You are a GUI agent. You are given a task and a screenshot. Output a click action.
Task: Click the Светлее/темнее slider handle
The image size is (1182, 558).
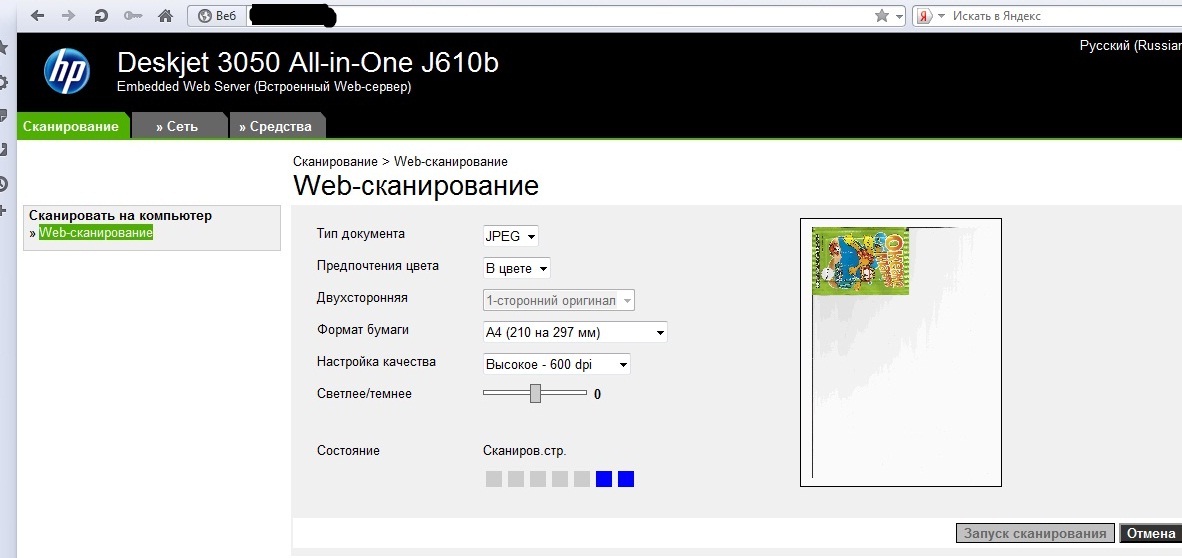coord(535,393)
